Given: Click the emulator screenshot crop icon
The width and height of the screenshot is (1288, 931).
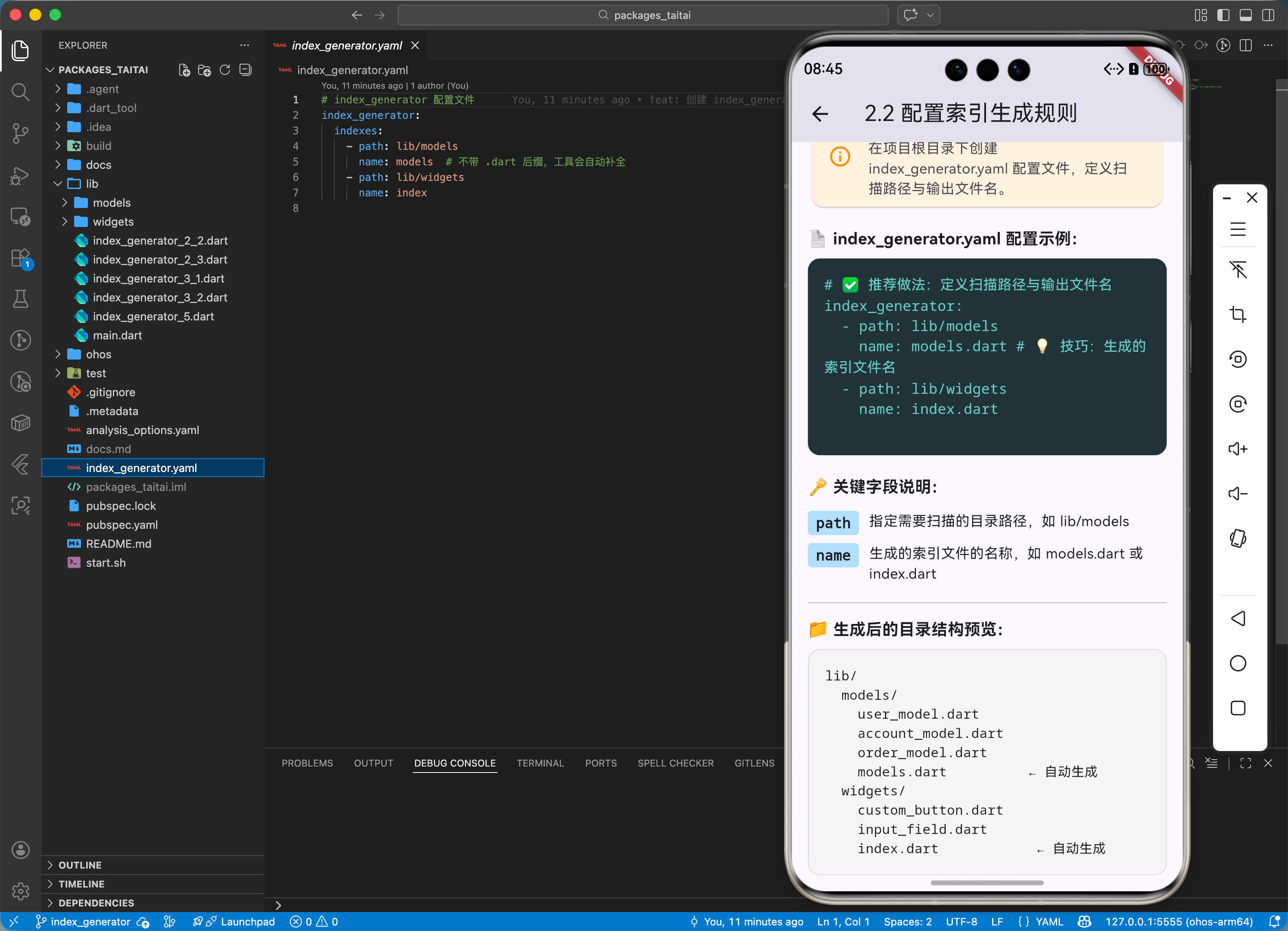Looking at the screenshot, I should tap(1238, 314).
